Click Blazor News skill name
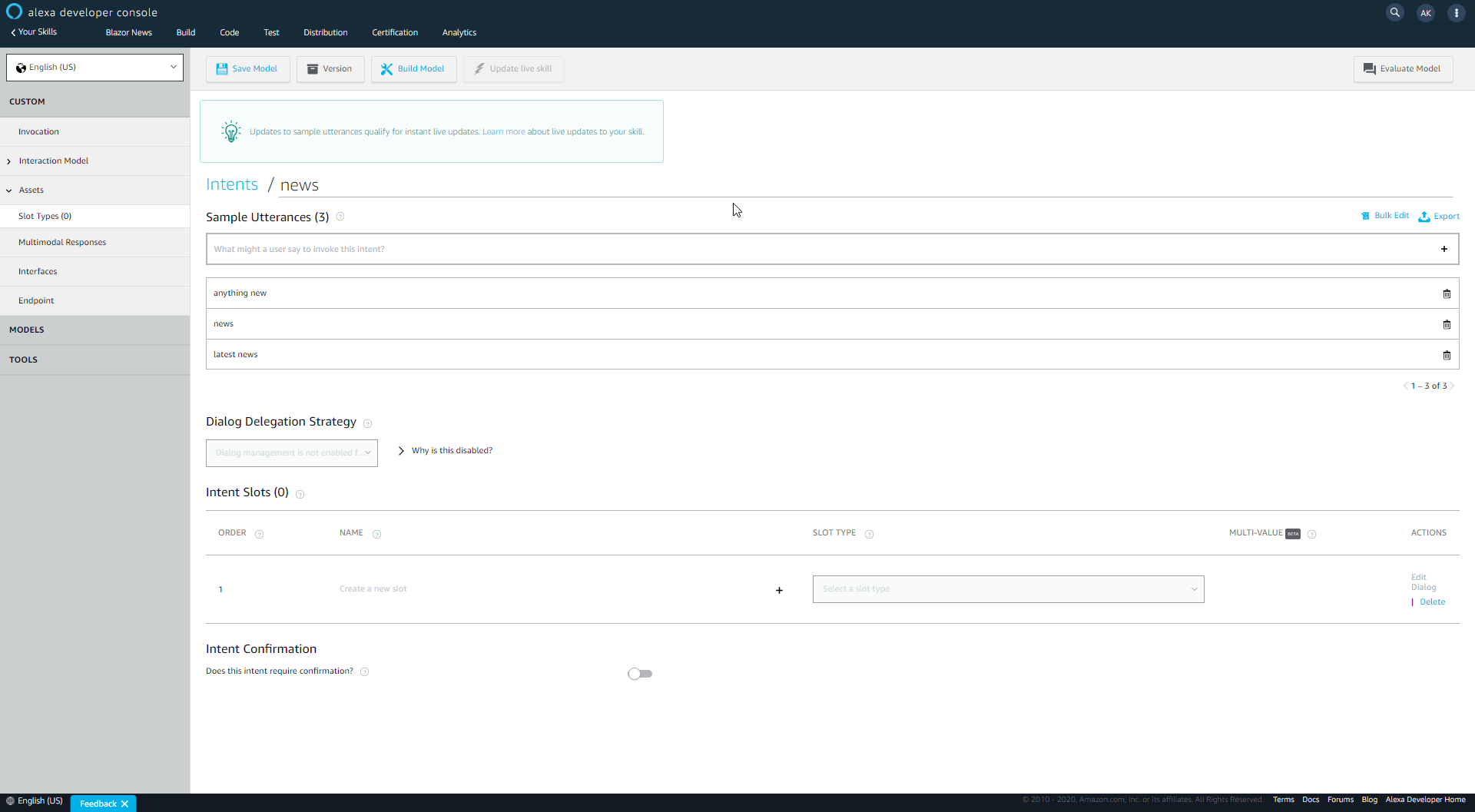This screenshot has width=1475, height=812. tap(128, 32)
